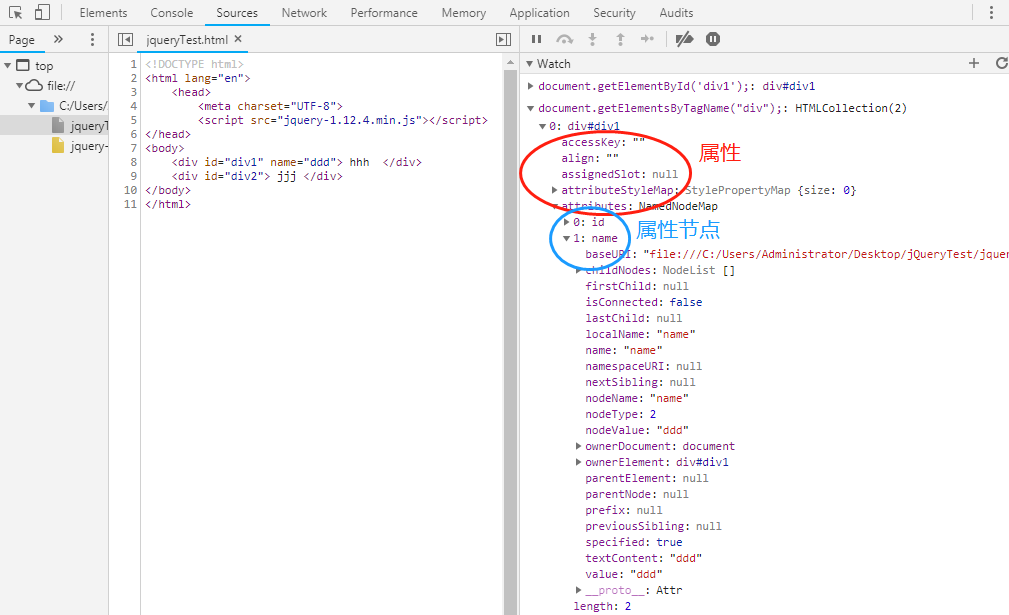This screenshot has width=1009, height=615.
Task: Deactivate breakpoints toggle icon
Action: point(684,39)
